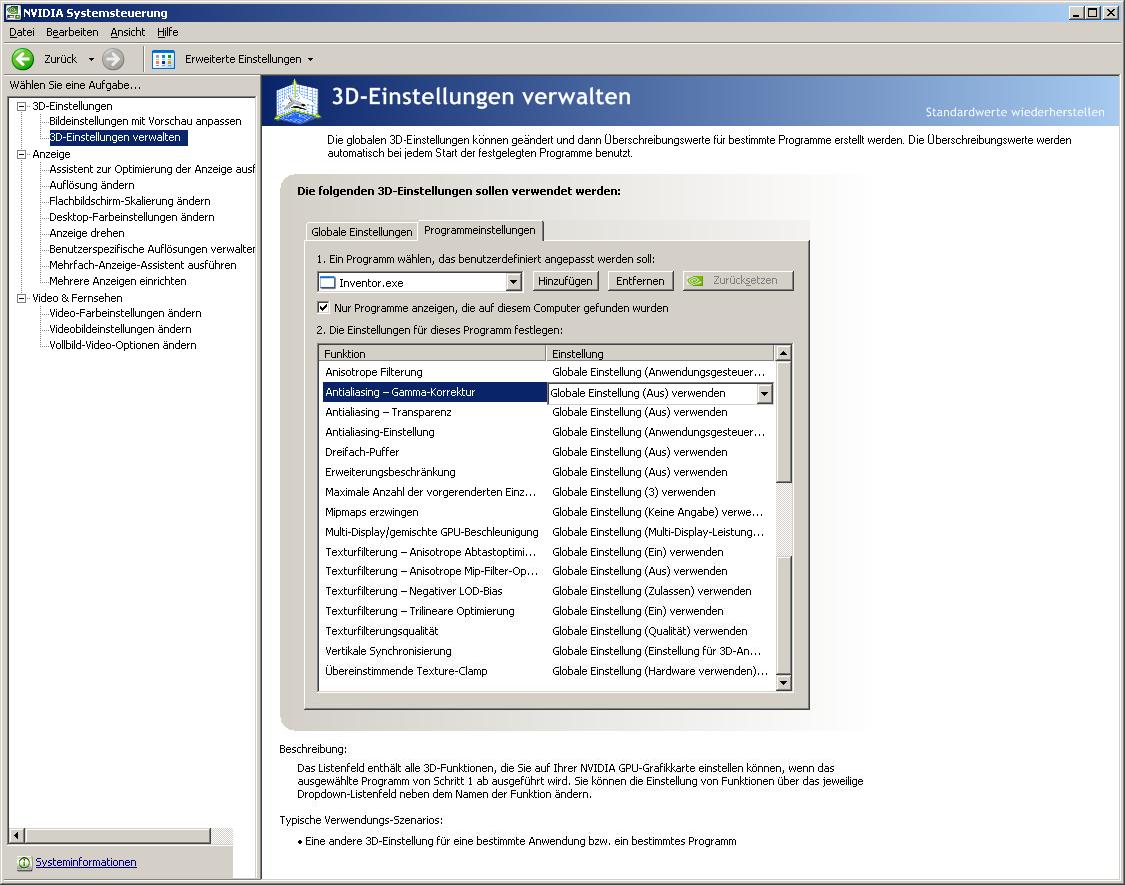
Task: Click the Funktion column header
Action: (433, 353)
